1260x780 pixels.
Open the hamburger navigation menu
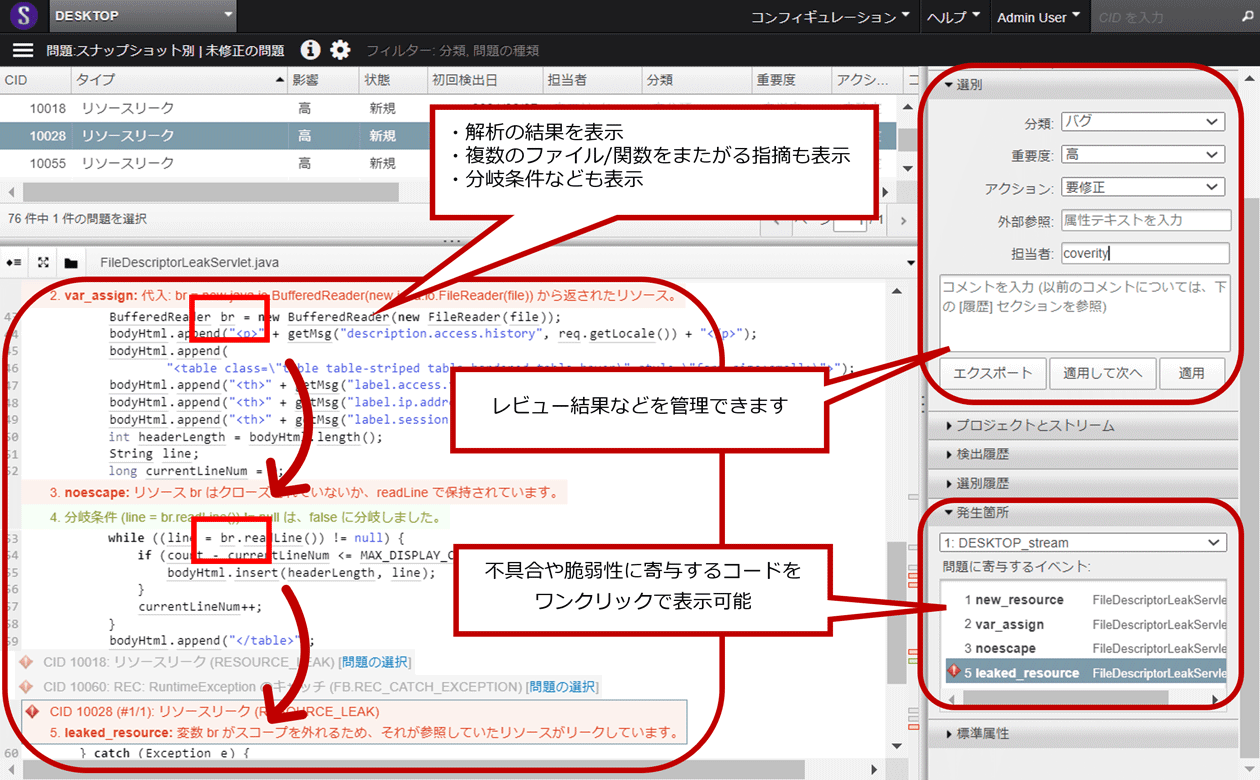[23, 50]
